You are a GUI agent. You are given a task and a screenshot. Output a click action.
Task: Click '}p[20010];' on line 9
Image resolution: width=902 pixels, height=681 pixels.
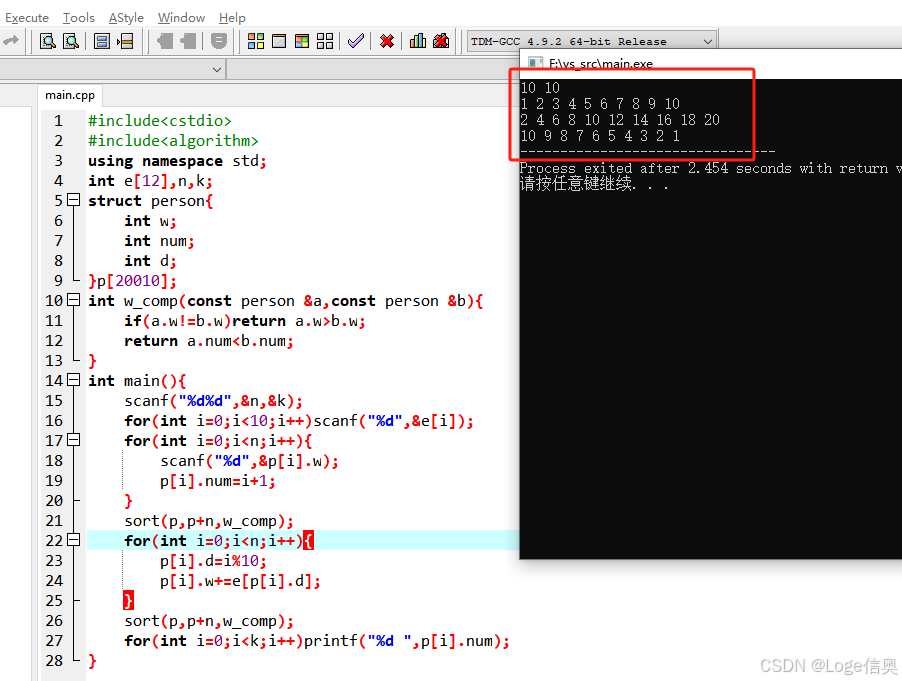pos(132,281)
